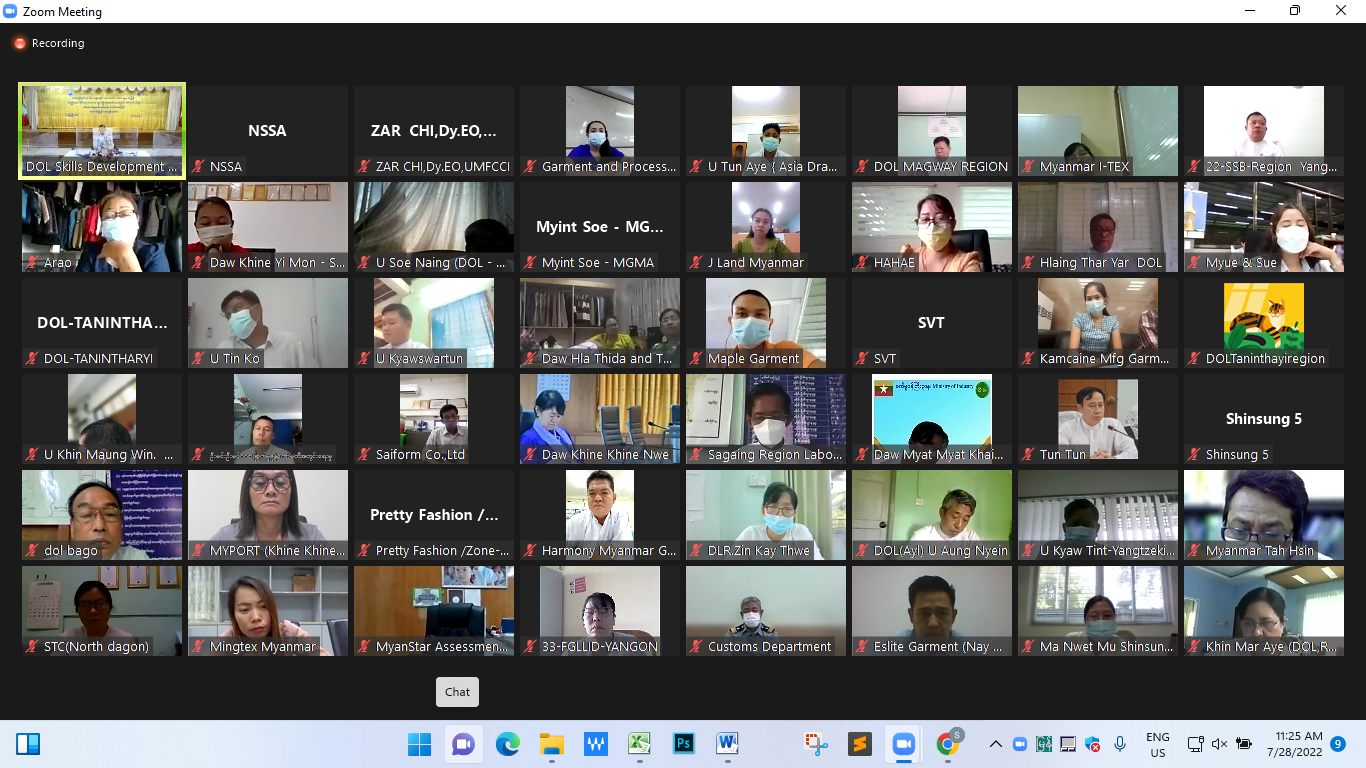Open the notification center badge showing 9
Image resolution: width=1366 pixels, height=768 pixels.
(1338, 744)
